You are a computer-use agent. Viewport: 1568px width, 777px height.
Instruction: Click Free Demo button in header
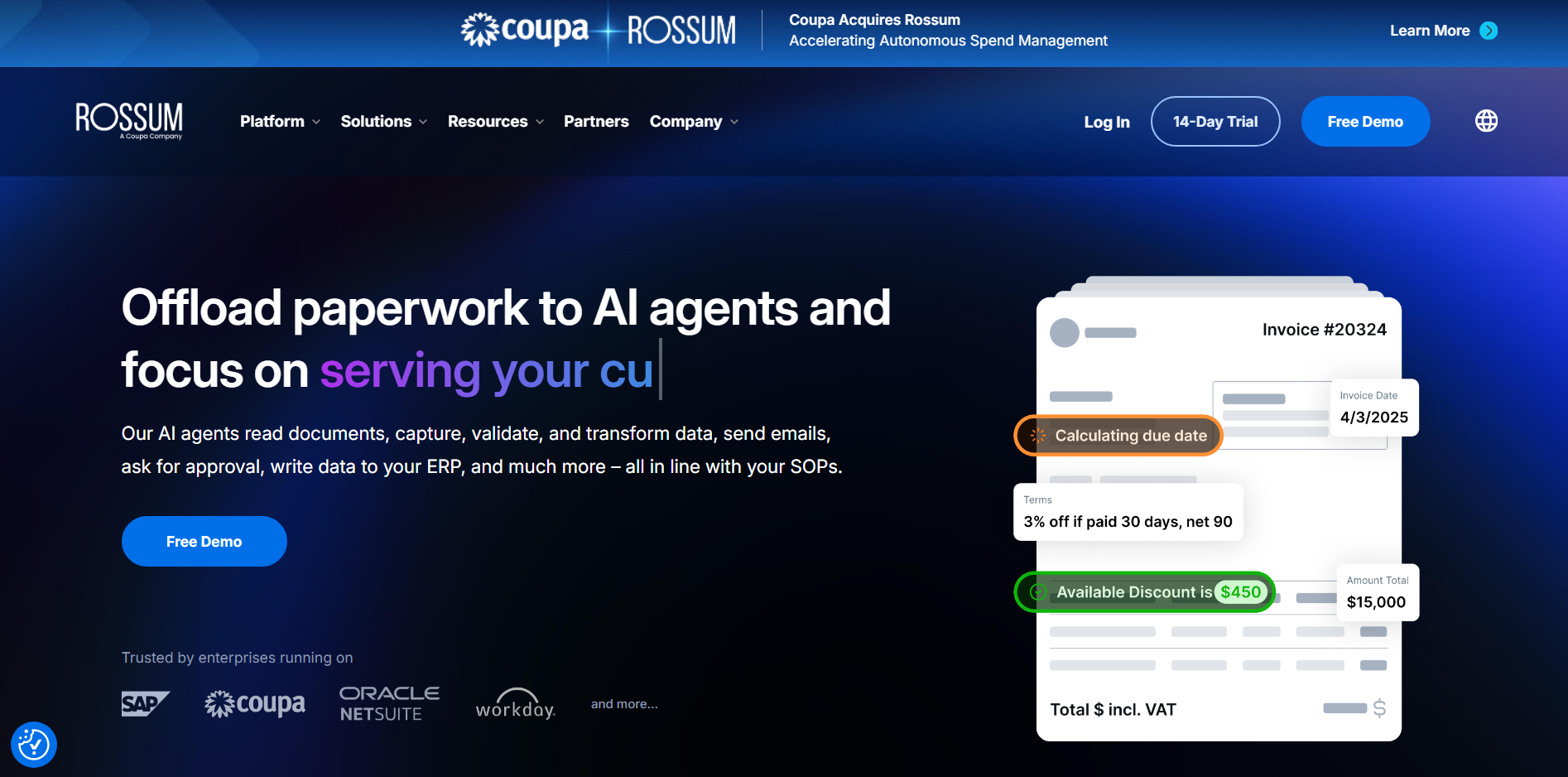click(1365, 122)
